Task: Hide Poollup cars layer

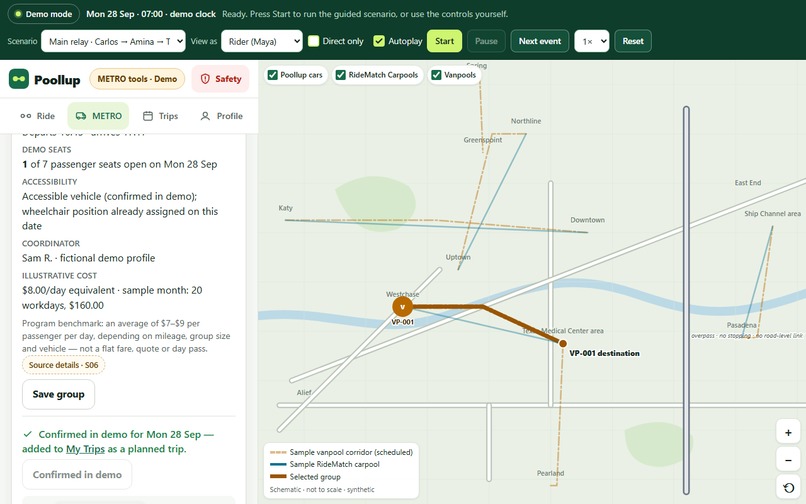Action: 272,75
